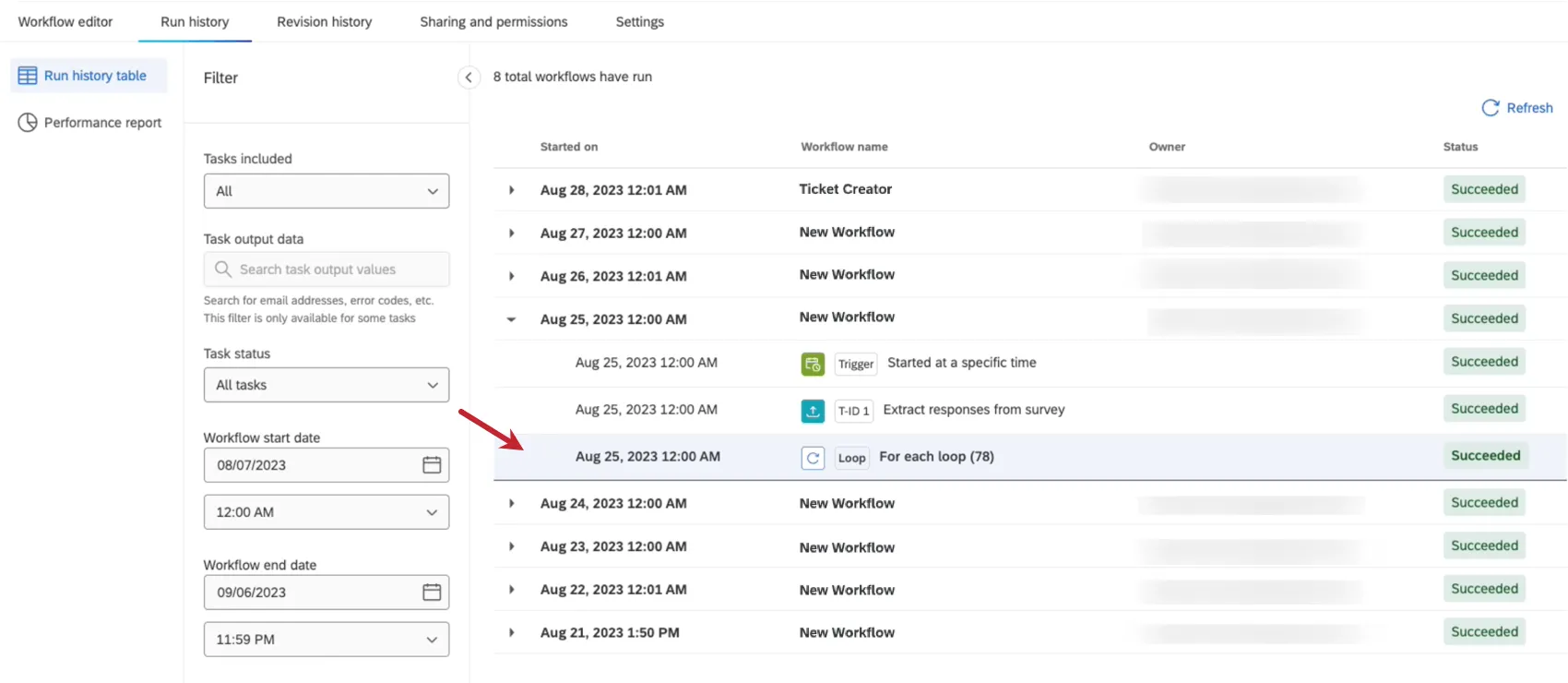The image size is (1568, 683).
Task: Open the Tasks included dropdown
Action: coord(326,191)
